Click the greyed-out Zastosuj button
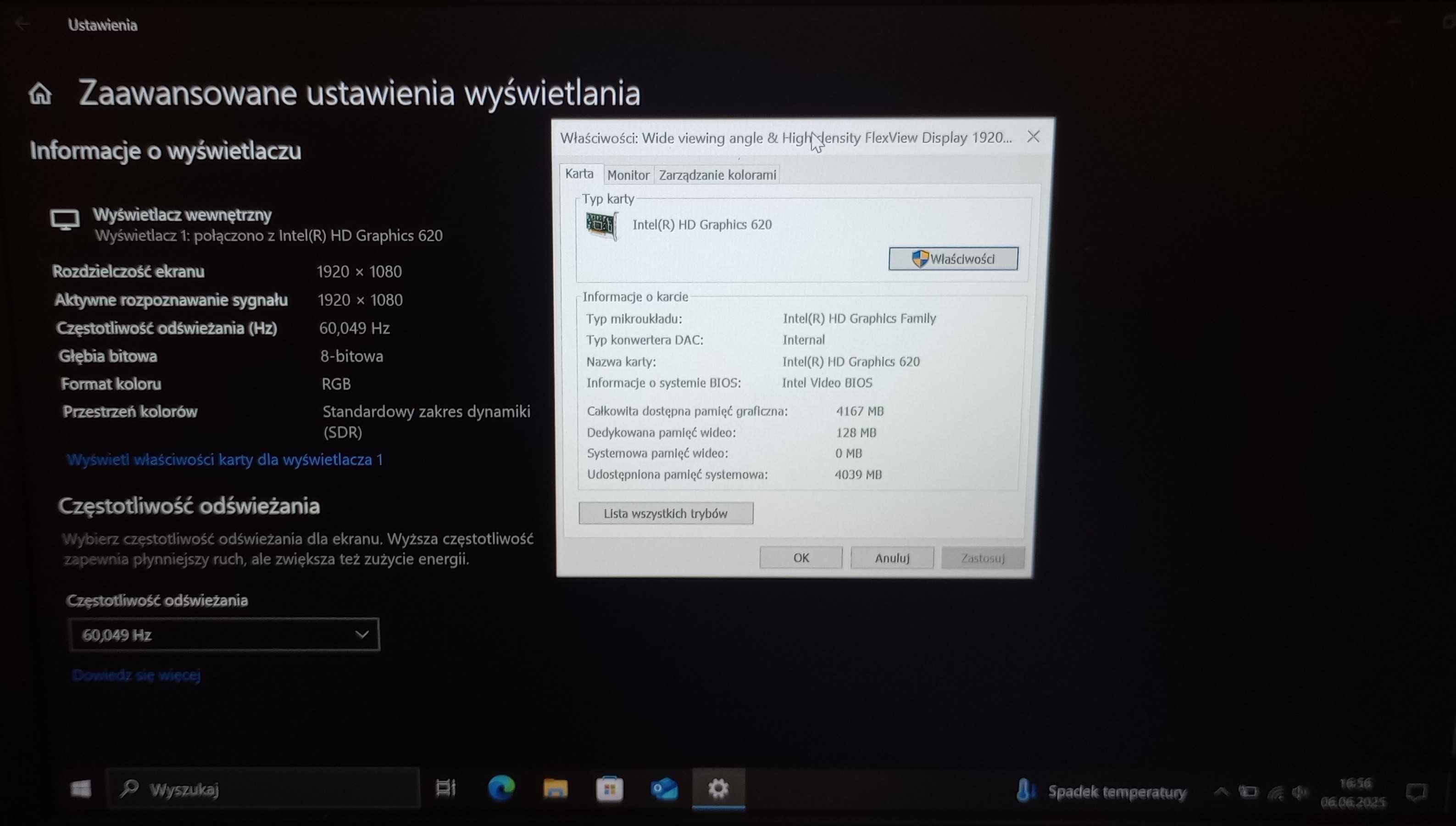Image resolution: width=1456 pixels, height=826 pixels. coord(983,558)
